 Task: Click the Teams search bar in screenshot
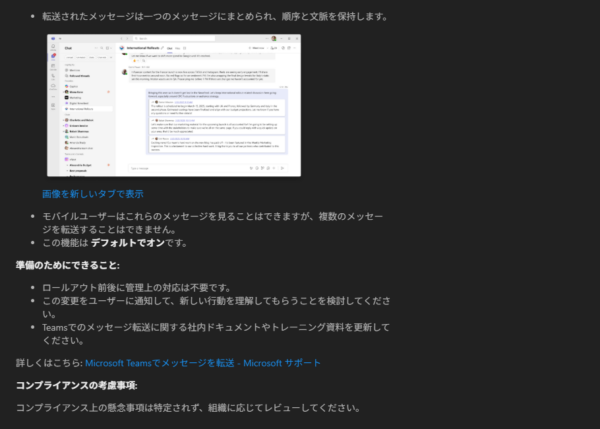coord(190,39)
